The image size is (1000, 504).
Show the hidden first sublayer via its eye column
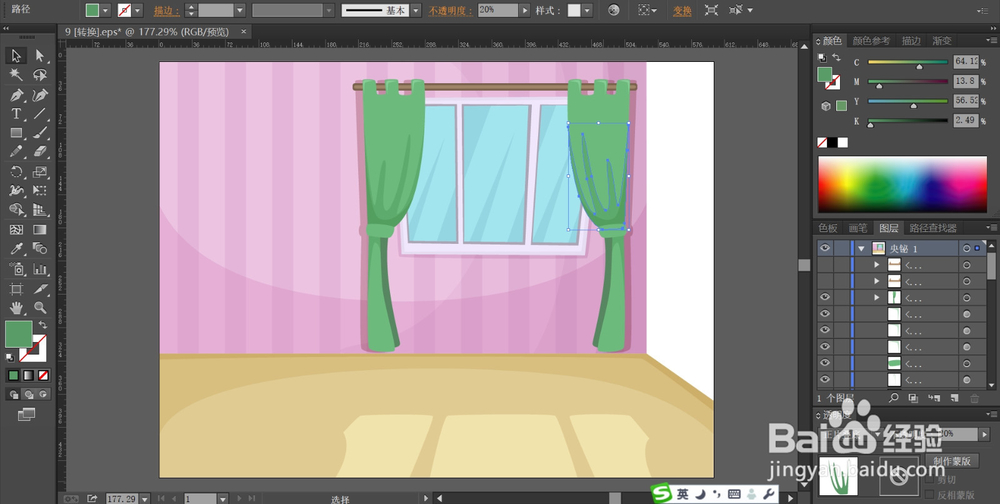825,265
